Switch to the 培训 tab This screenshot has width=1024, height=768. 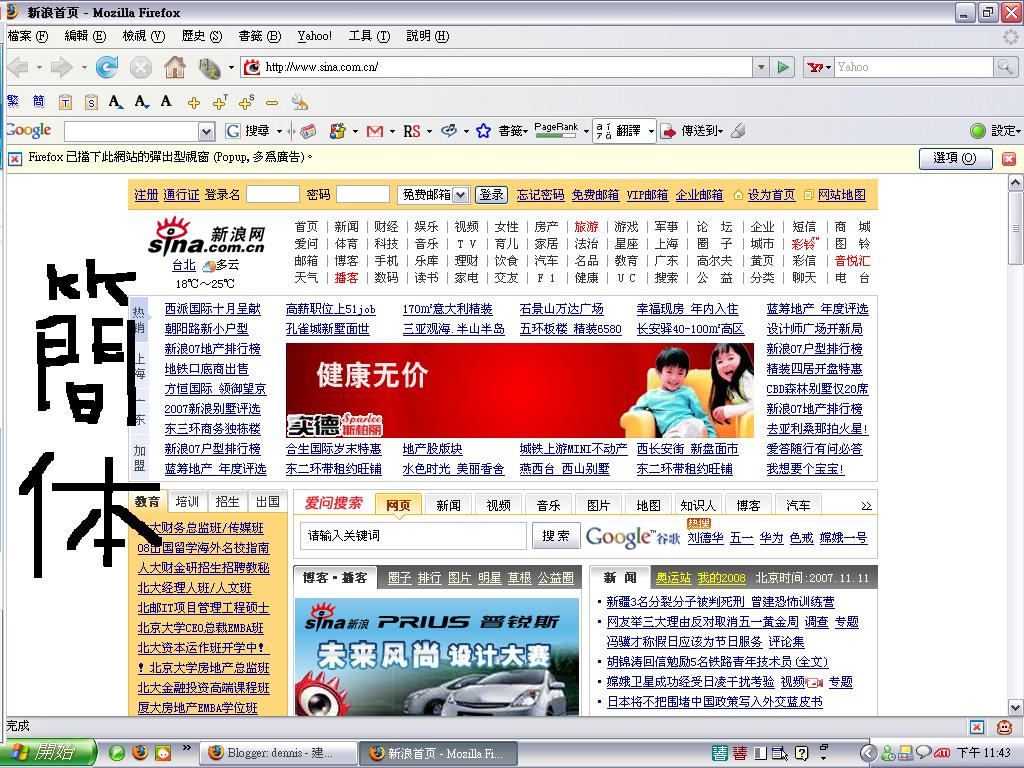187,502
